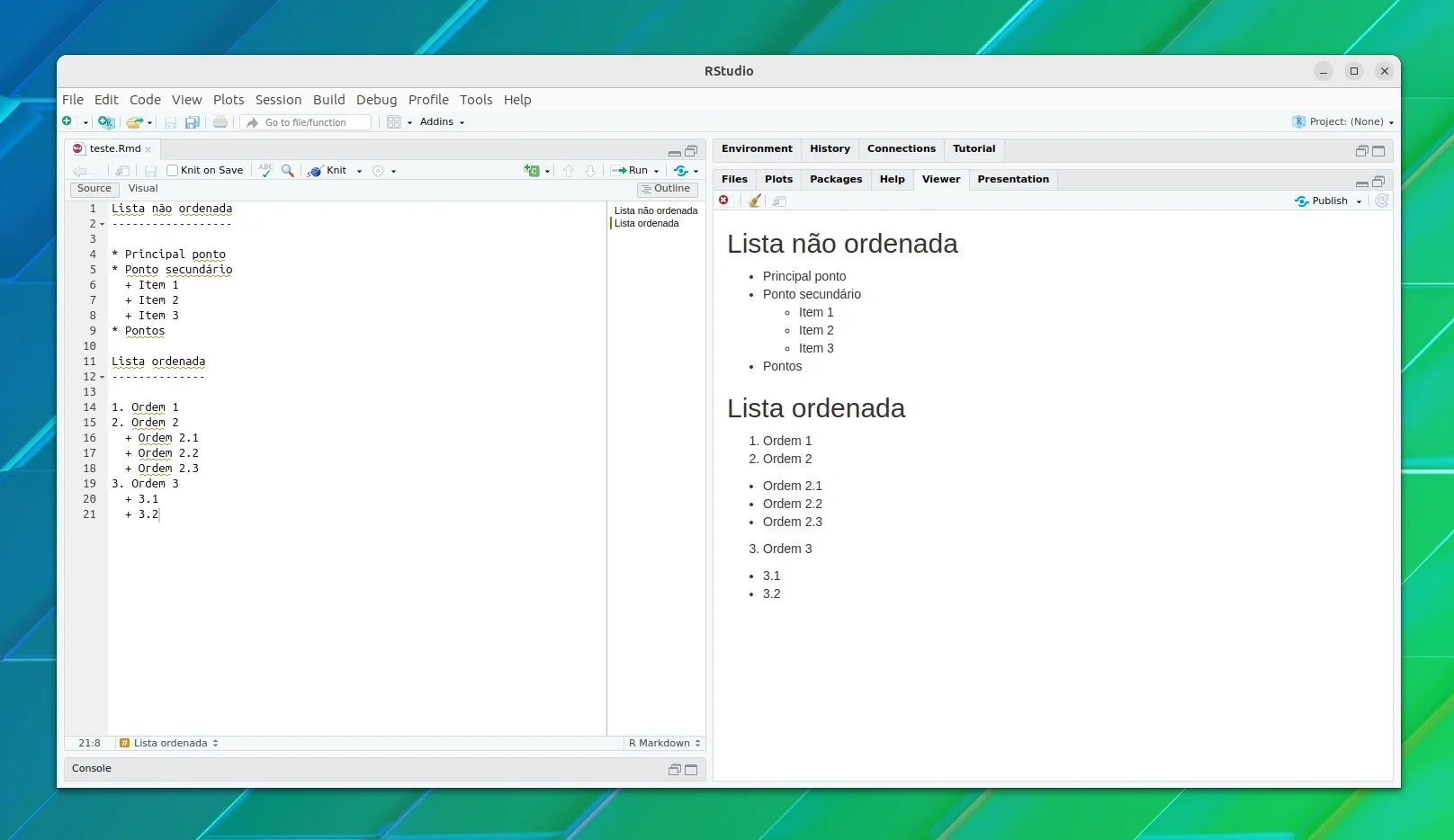Click the Show in new window icon
Viewport: 1454px width, 840px height.
(123, 171)
